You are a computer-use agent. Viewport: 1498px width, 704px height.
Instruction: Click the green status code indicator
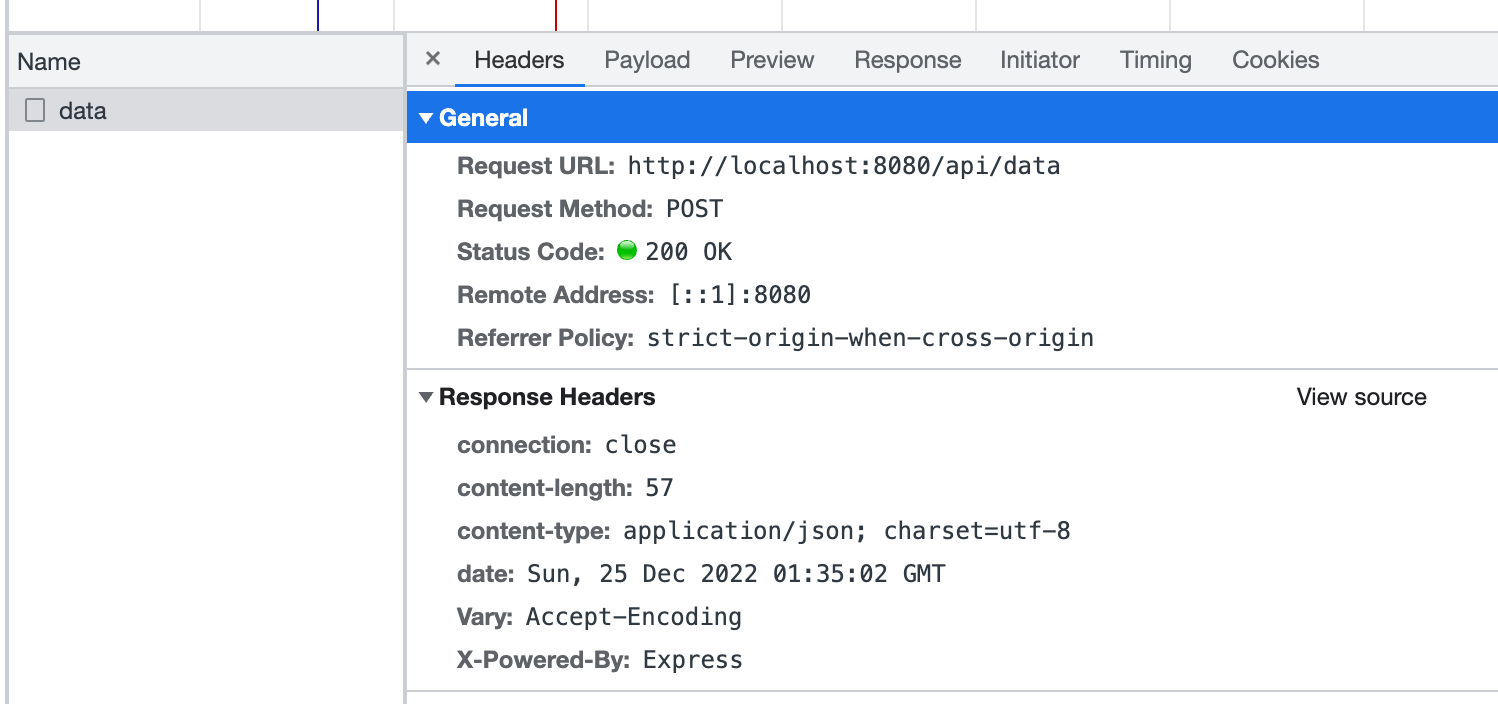point(627,251)
